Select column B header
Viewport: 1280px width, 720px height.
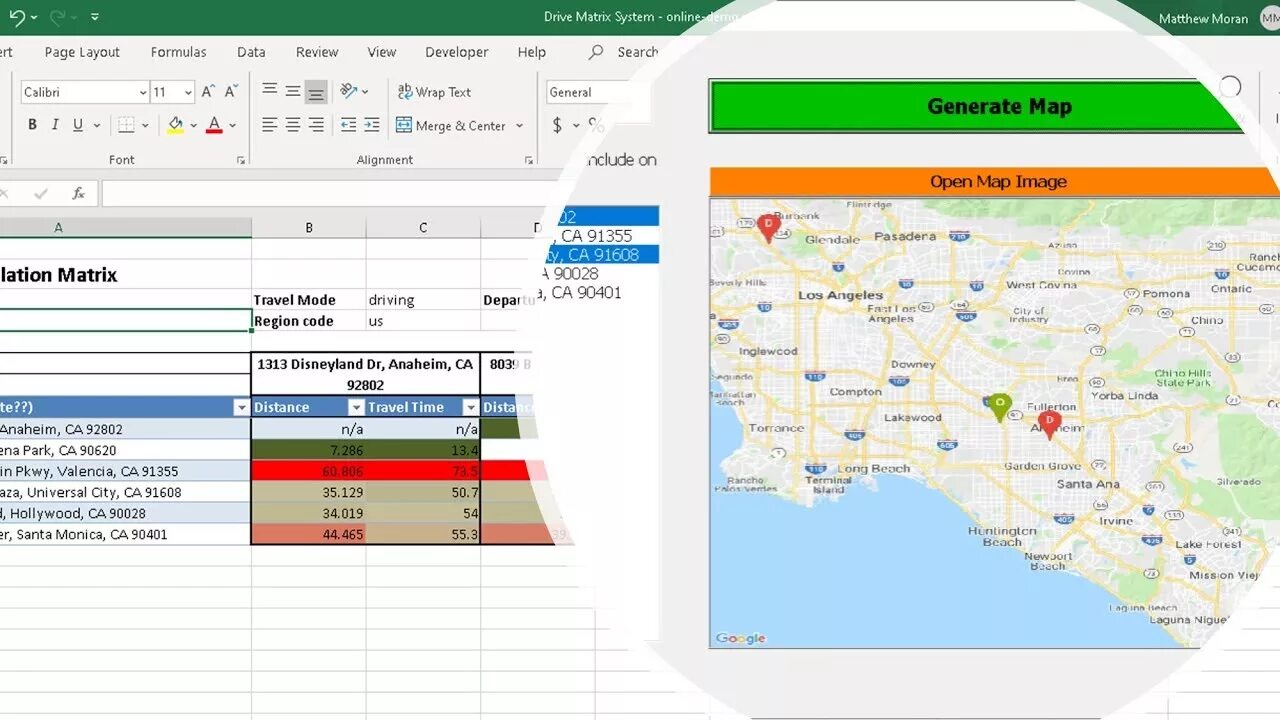pyautogui.click(x=309, y=228)
